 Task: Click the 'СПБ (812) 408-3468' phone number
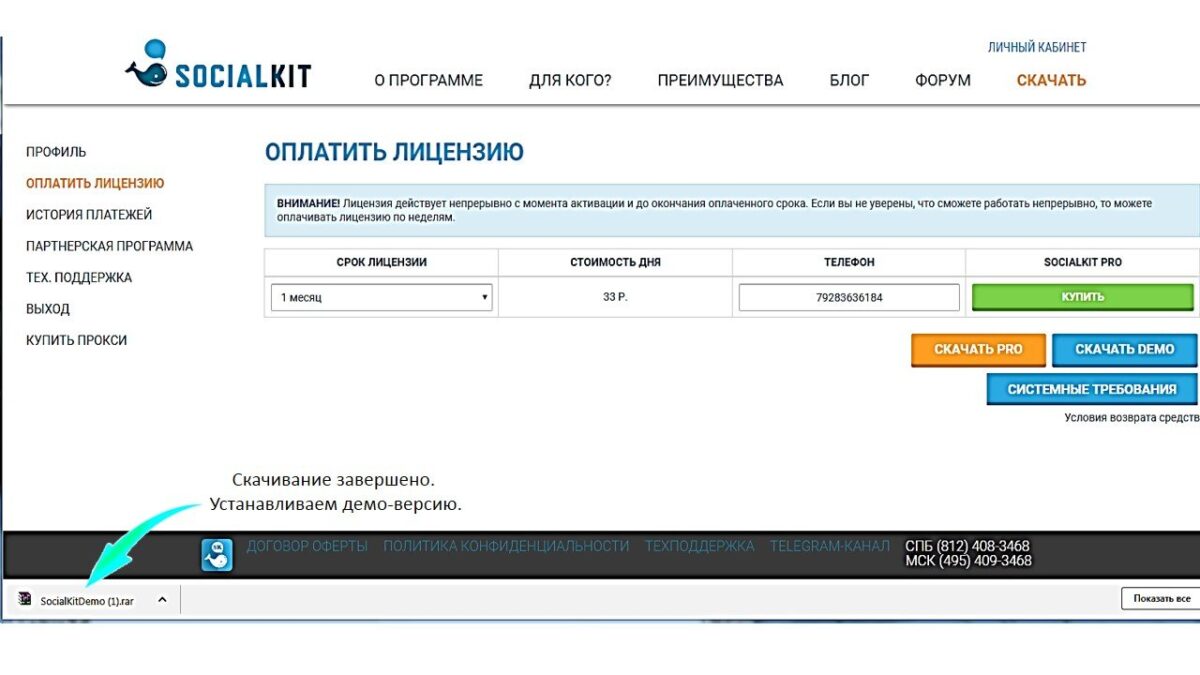pyautogui.click(x=967, y=546)
